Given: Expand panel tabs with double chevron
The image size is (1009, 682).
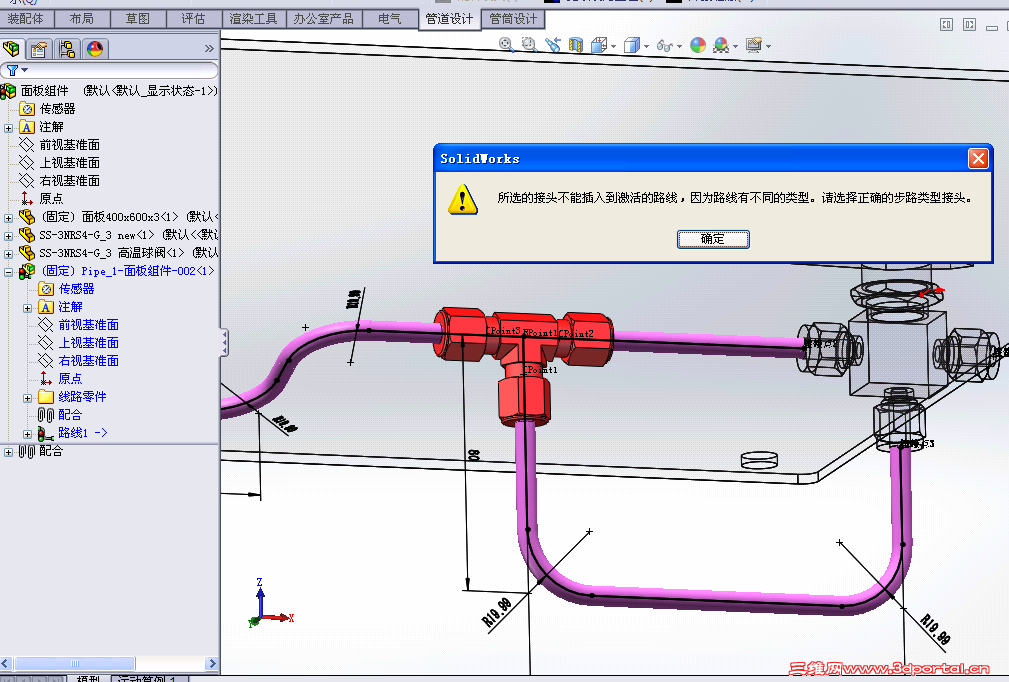Looking at the screenshot, I should [208, 49].
